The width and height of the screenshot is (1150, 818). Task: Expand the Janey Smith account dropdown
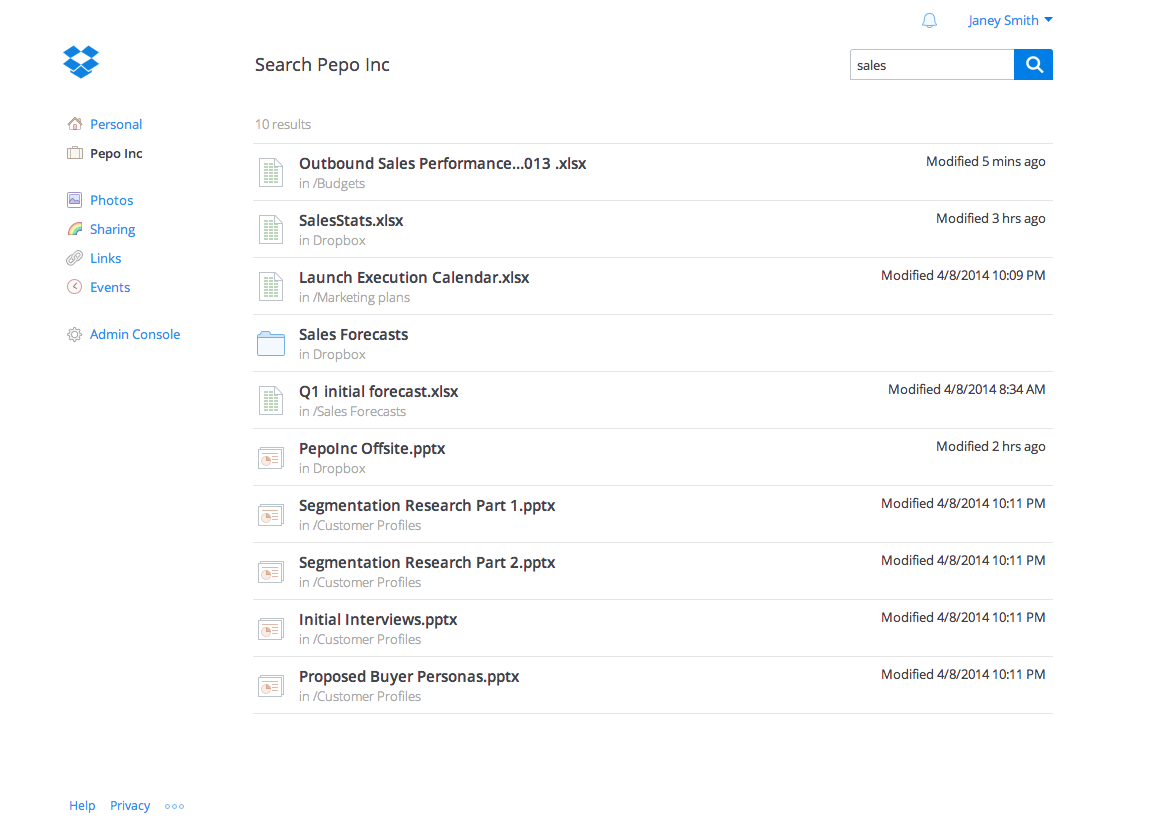(1009, 21)
